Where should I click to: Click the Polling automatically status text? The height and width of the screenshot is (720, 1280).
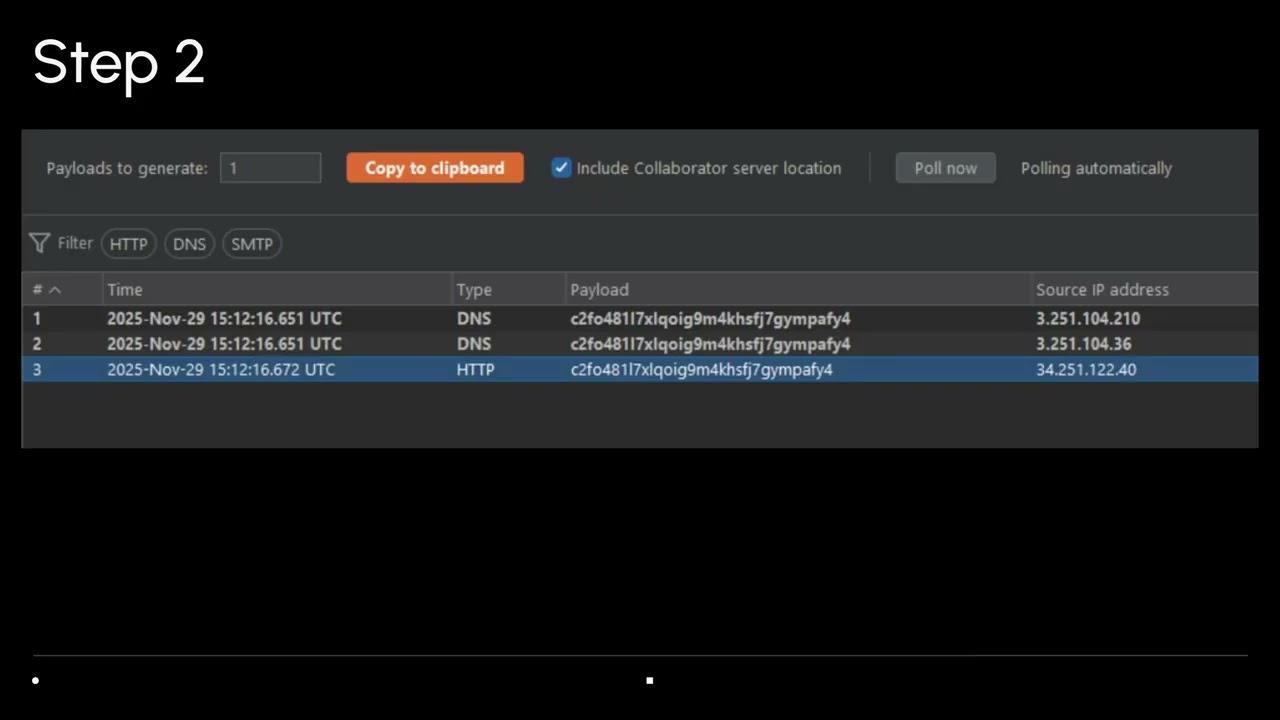pos(1096,168)
